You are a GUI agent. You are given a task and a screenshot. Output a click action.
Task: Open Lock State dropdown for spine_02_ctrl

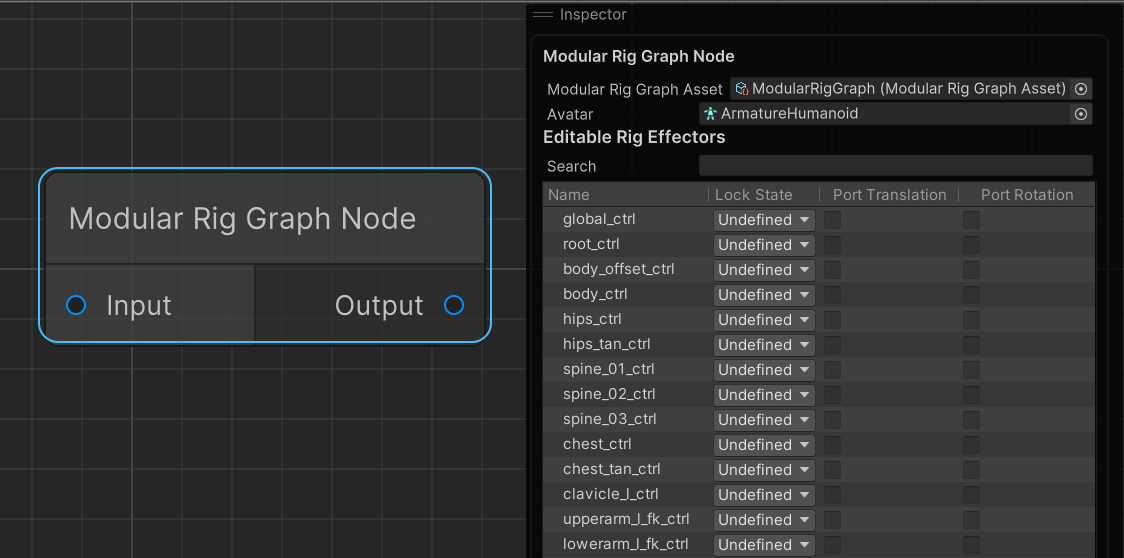764,394
